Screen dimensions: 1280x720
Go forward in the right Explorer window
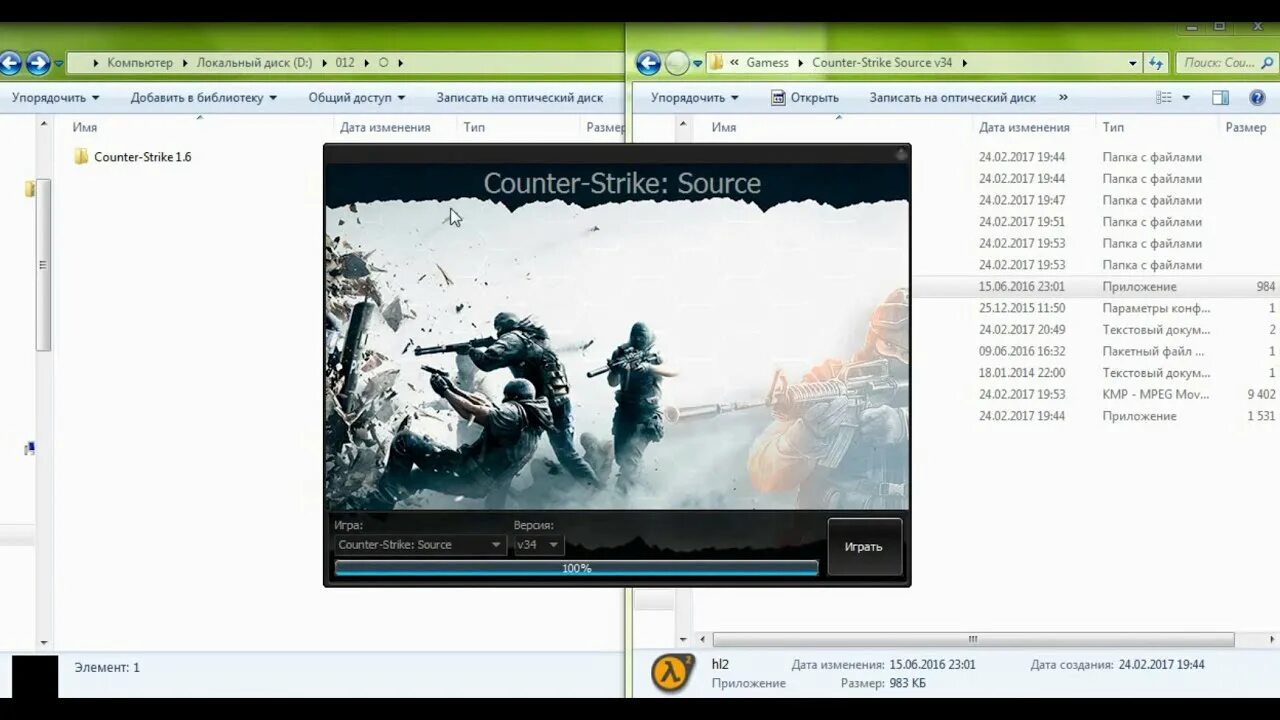pyautogui.click(x=677, y=63)
